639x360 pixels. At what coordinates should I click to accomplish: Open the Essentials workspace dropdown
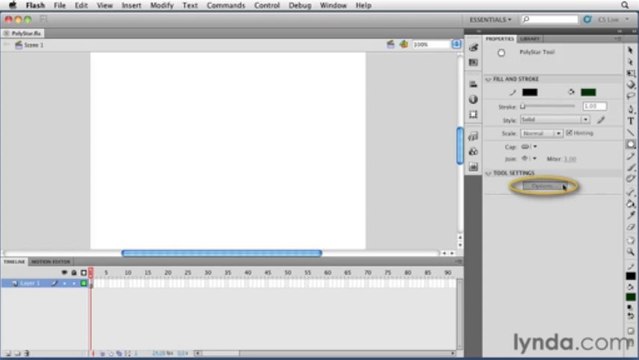(x=490, y=20)
